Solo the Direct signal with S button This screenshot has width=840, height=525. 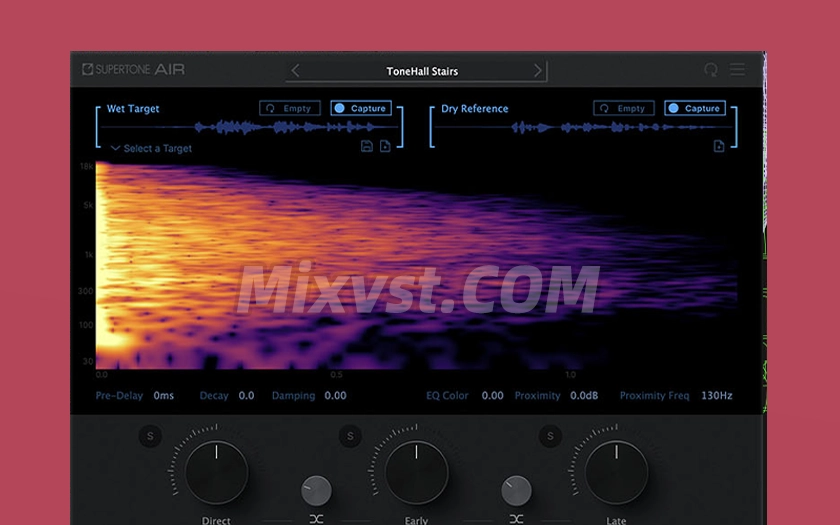pos(150,436)
